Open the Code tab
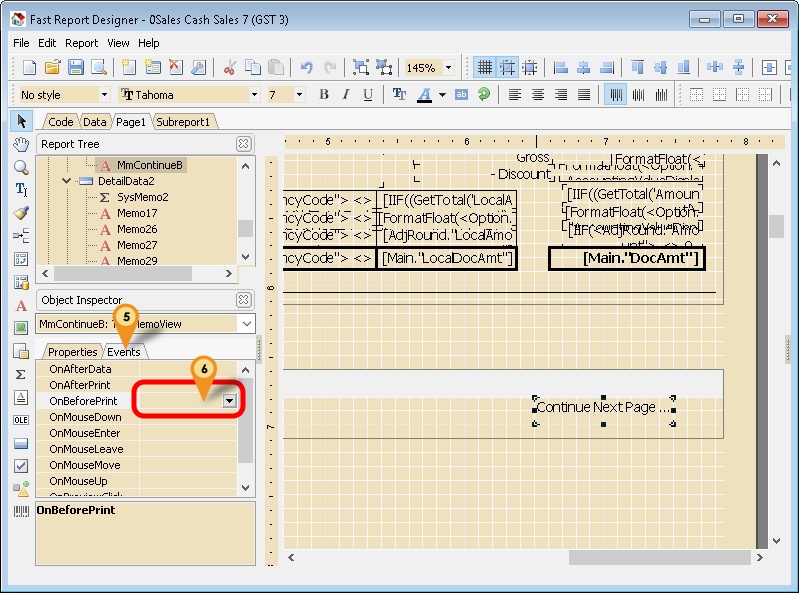Screen dimensions: 799x593 (x=61, y=122)
